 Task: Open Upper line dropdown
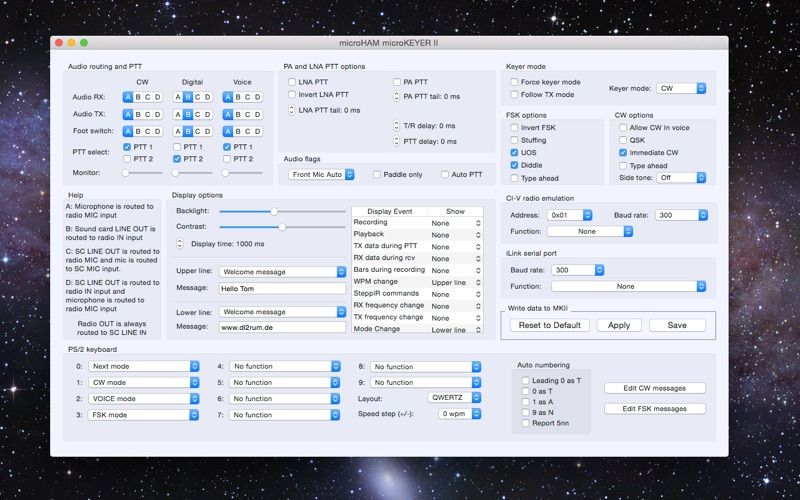(x=283, y=272)
